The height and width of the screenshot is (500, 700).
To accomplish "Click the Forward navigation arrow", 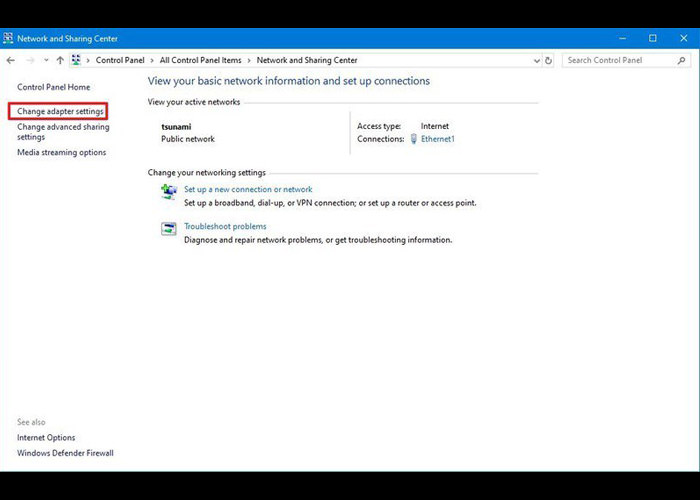I will (30, 60).
